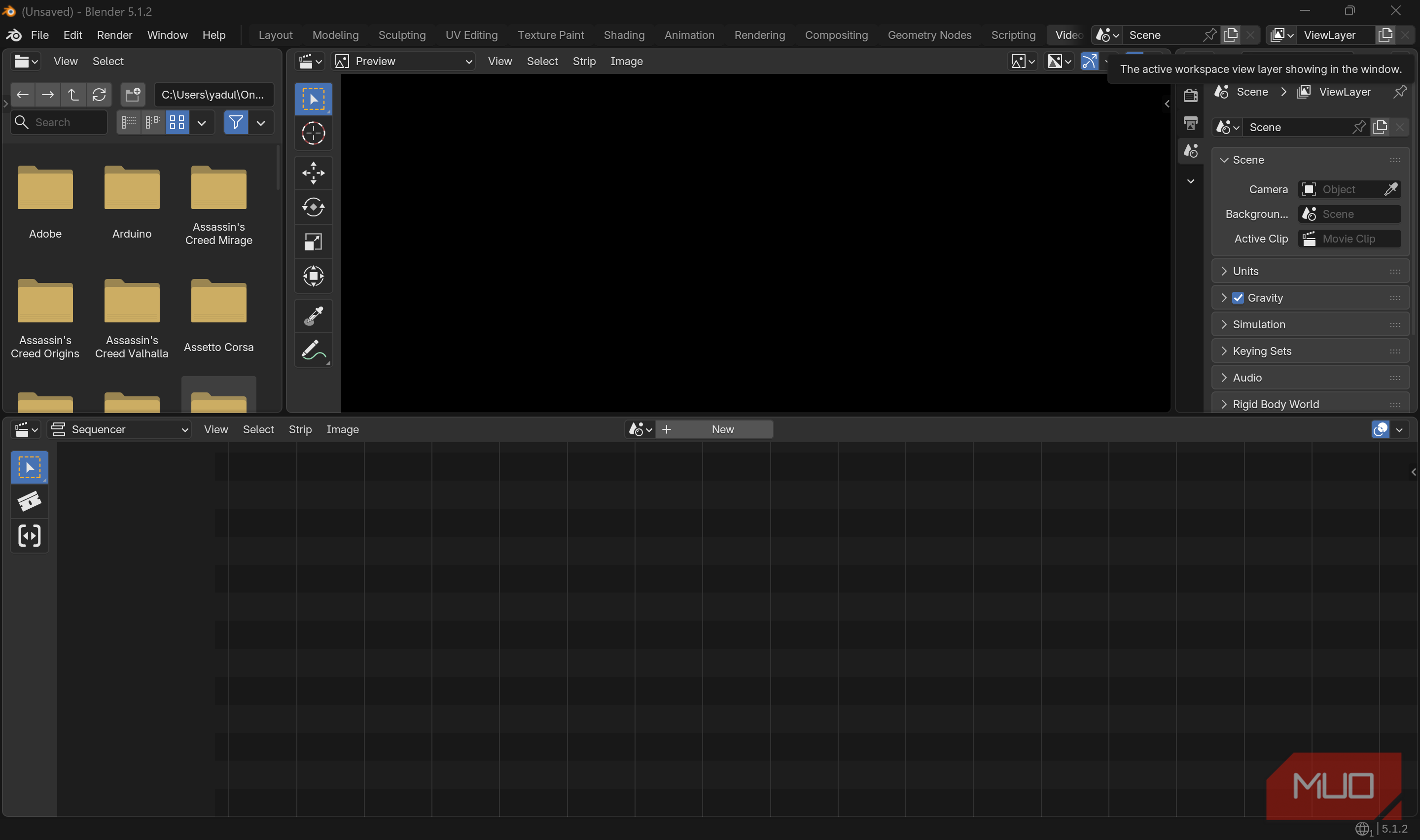
Task: Select the Sample color eyedropper tool
Action: (x=313, y=316)
